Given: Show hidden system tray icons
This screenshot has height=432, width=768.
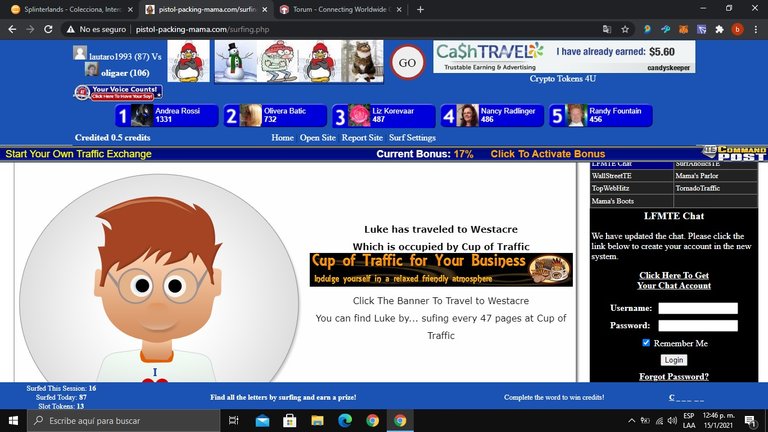Looking at the screenshot, I should [631, 420].
